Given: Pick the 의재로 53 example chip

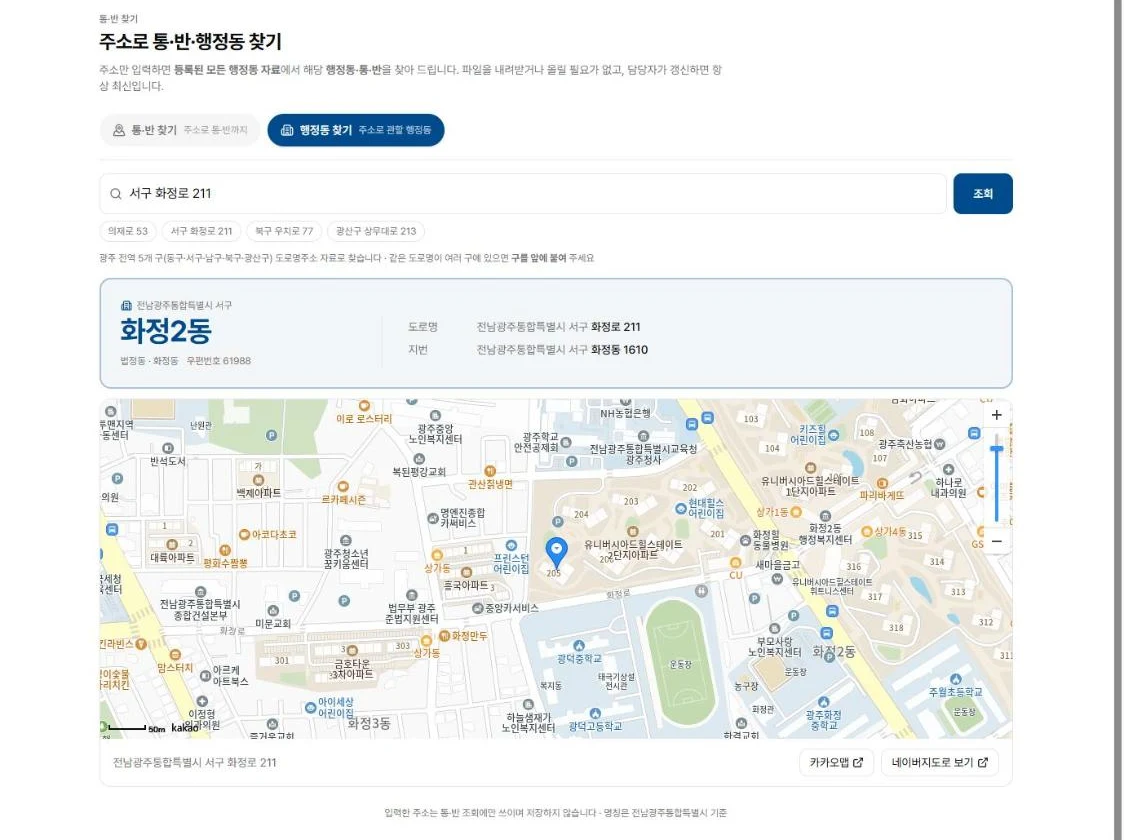Looking at the screenshot, I should coord(128,231).
